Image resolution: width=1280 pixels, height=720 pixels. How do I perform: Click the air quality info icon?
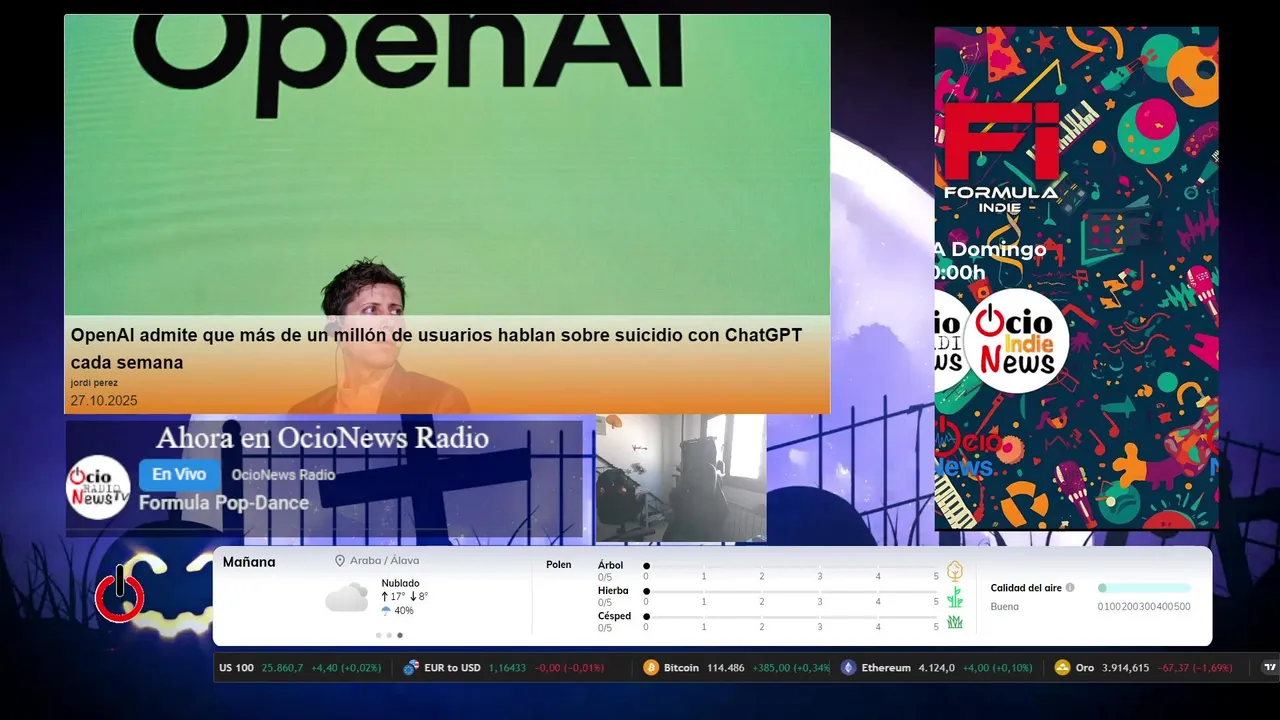1070,588
